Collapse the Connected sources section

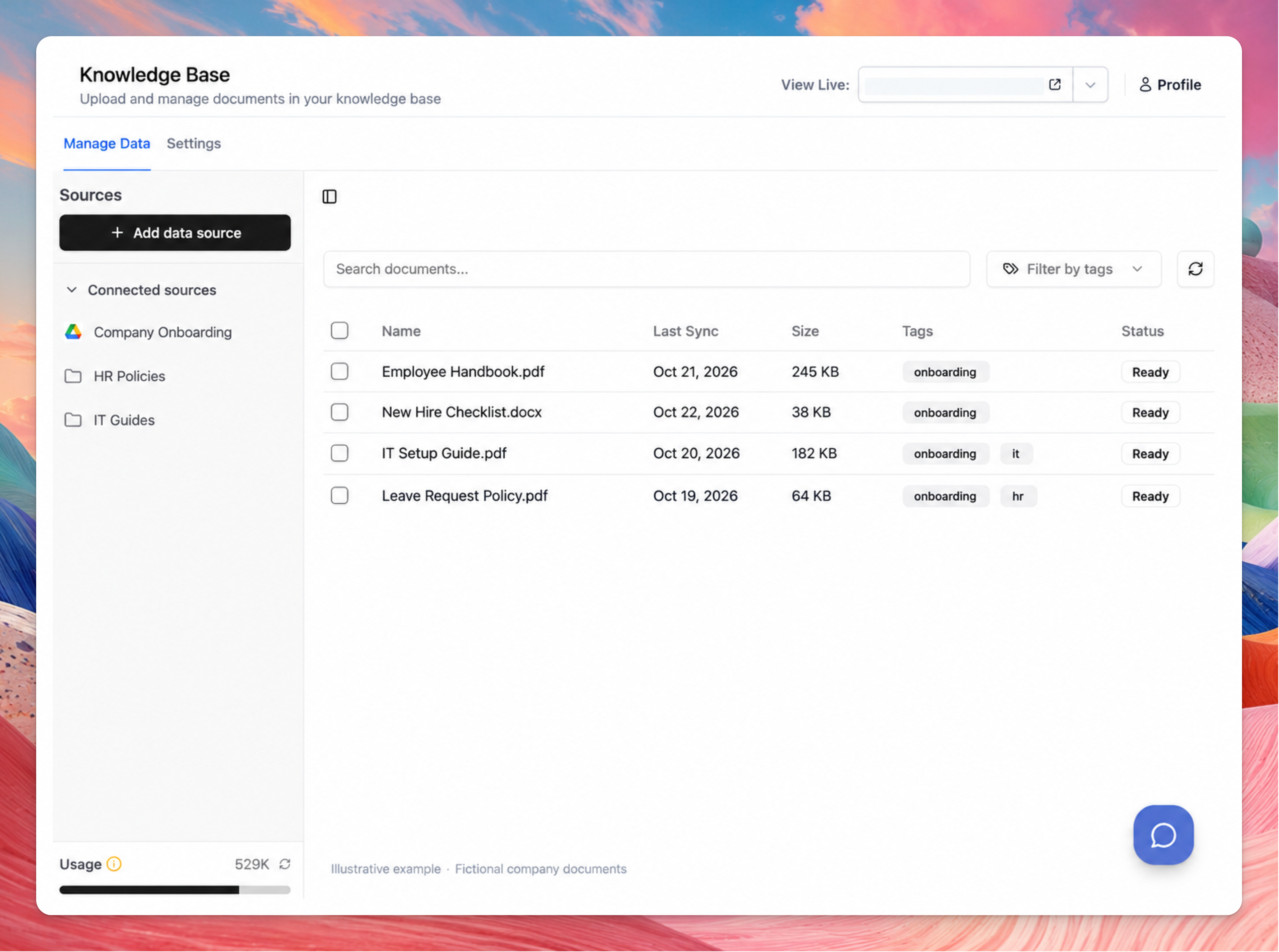point(141,290)
